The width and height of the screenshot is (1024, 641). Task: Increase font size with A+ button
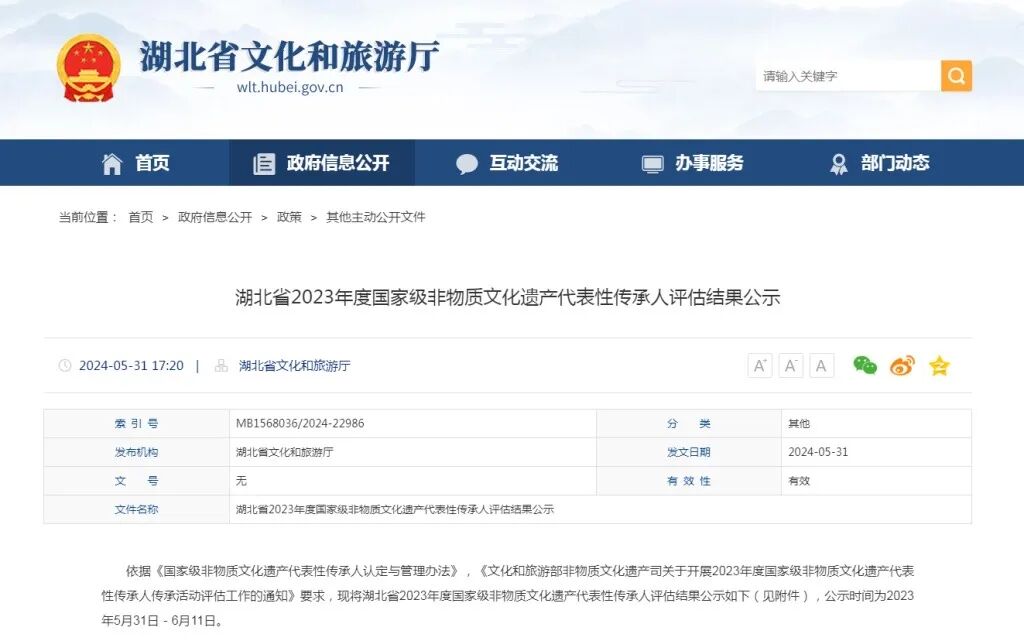tap(760, 366)
